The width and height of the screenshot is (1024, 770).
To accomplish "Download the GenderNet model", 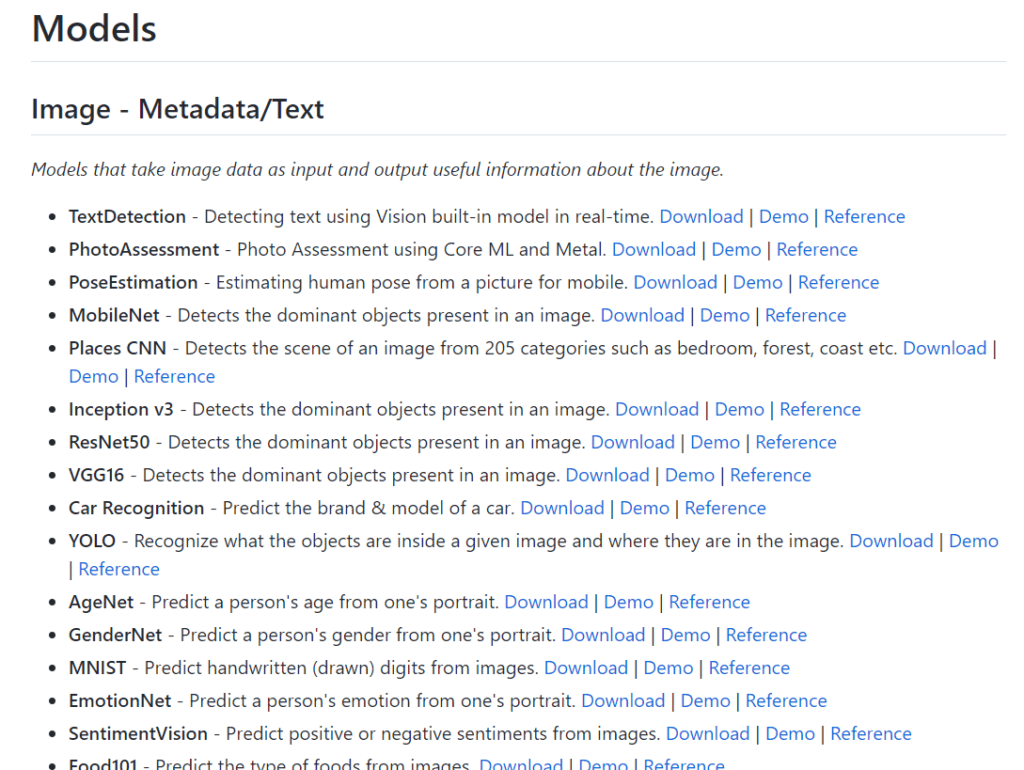I will [603, 635].
